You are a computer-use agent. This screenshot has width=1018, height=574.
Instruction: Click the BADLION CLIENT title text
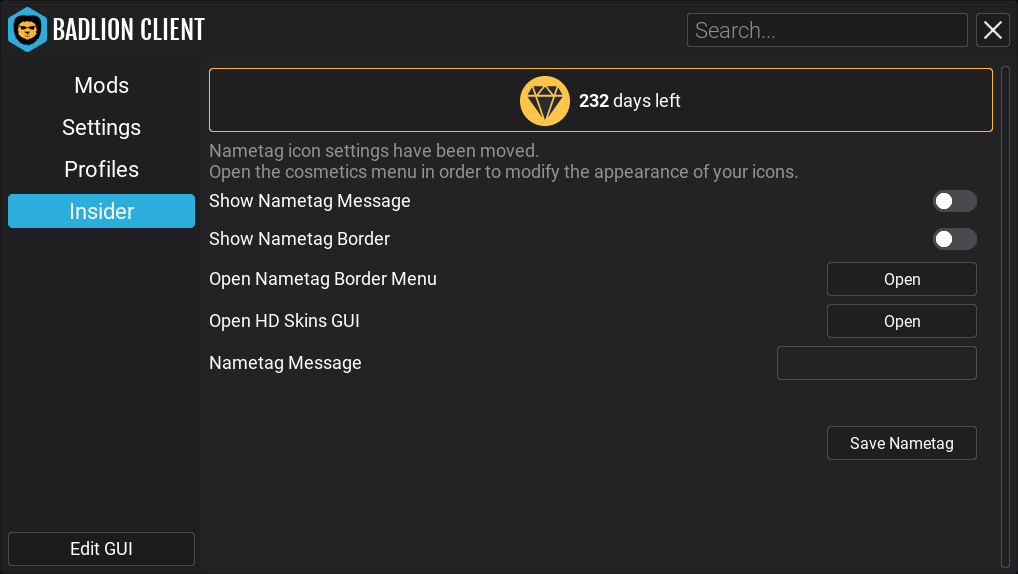tap(129, 30)
